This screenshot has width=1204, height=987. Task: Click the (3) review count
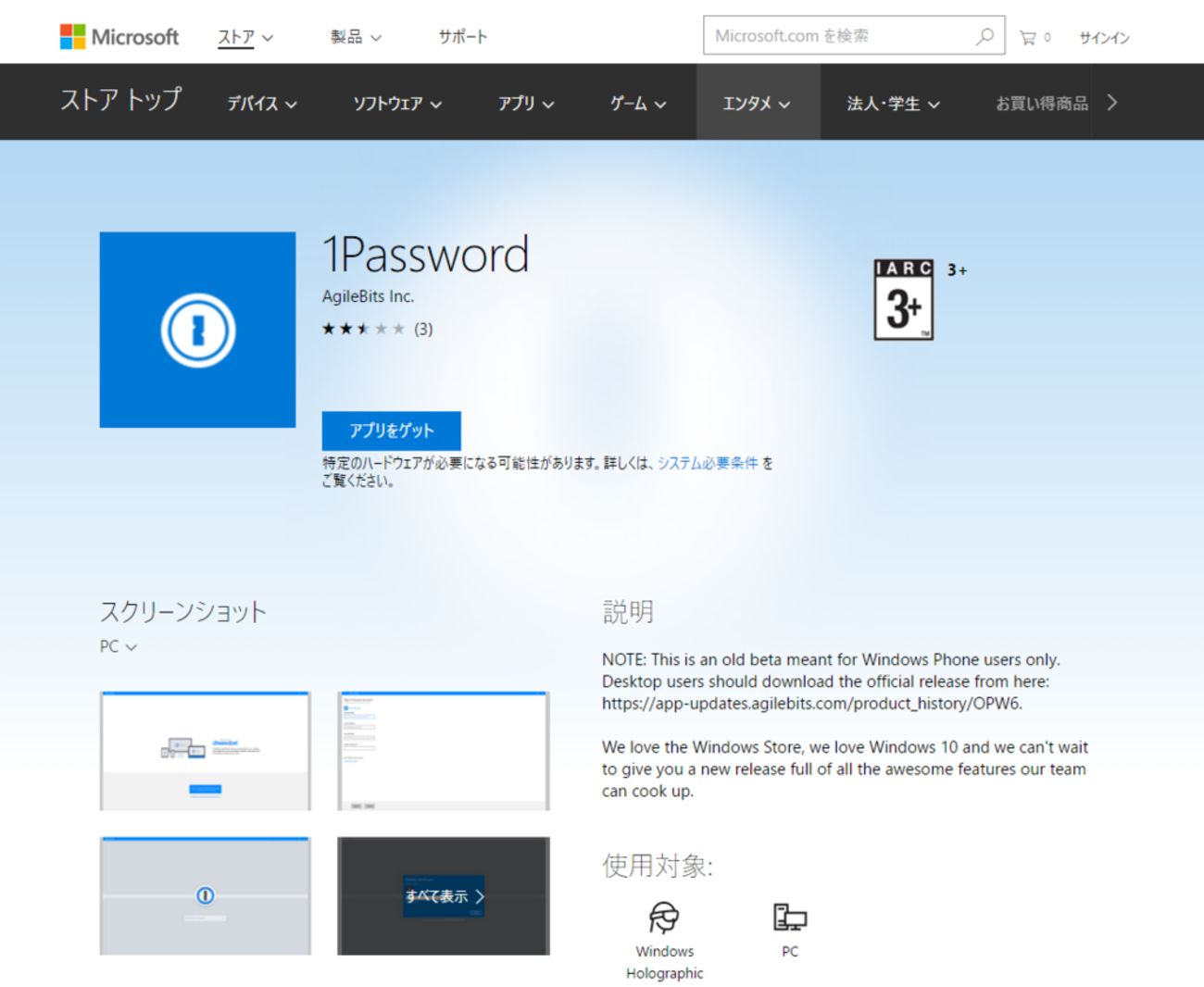[x=423, y=329]
